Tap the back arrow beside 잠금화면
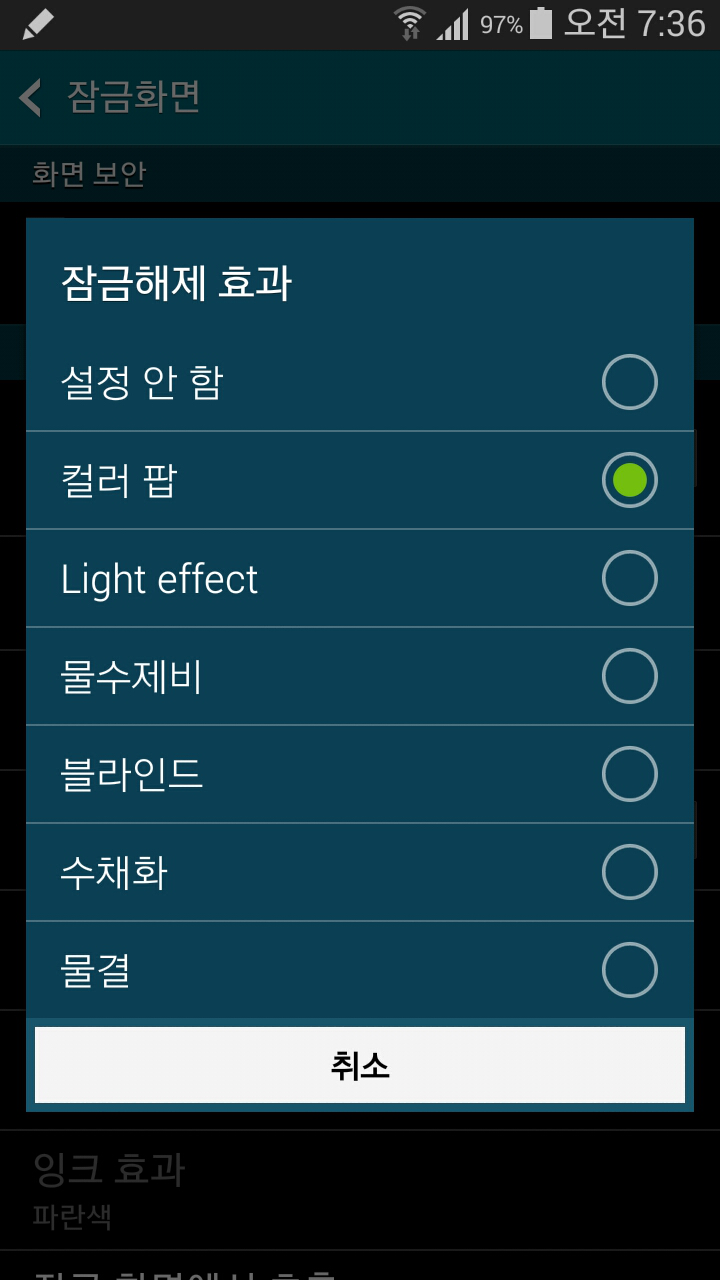This screenshot has width=720, height=1280. click(x=31, y=98)
